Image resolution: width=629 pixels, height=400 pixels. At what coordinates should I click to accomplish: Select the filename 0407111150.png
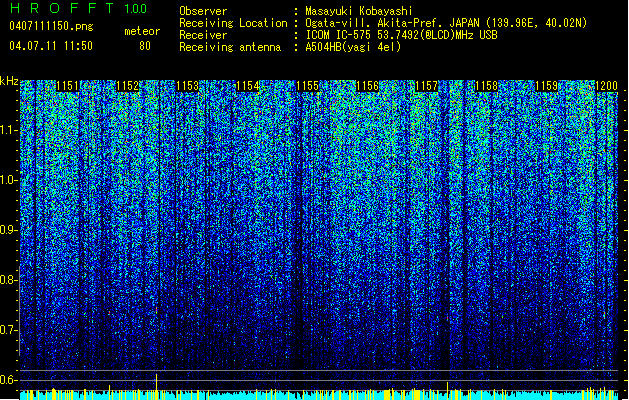(x=51, y=26)
